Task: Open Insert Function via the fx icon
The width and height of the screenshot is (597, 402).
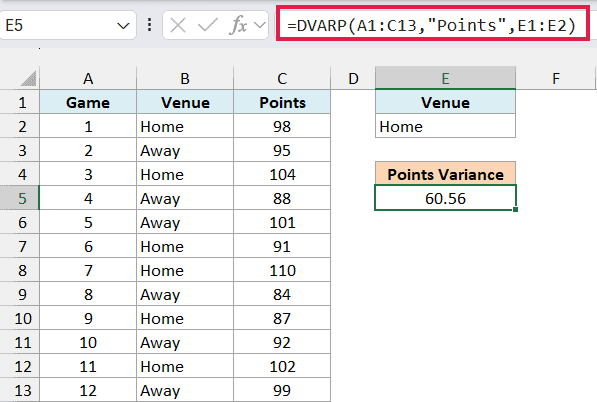Action: pyautogui.click(x=238, y=26)
